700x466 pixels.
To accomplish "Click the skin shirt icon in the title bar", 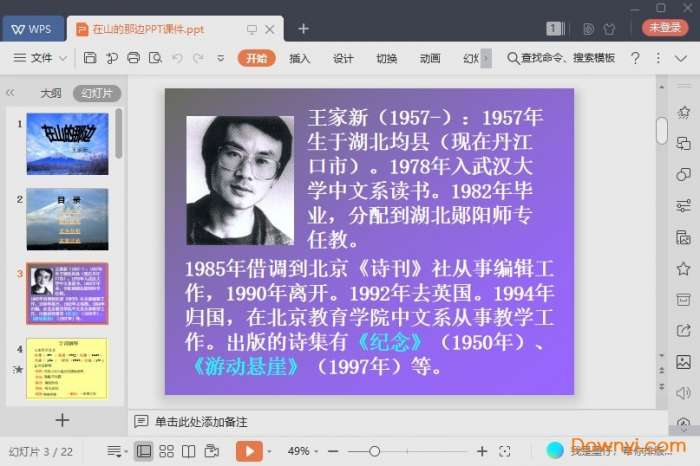I will (x=609, y=29).
